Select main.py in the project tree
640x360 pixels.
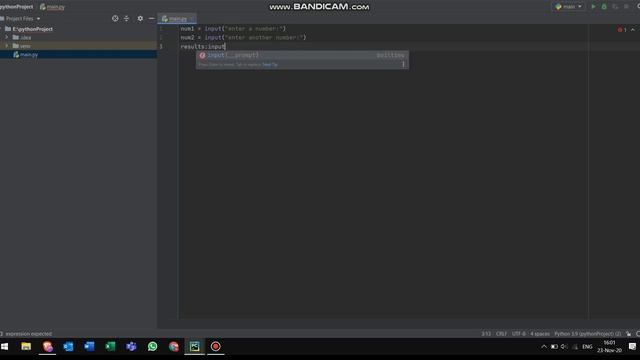[78, 54]
